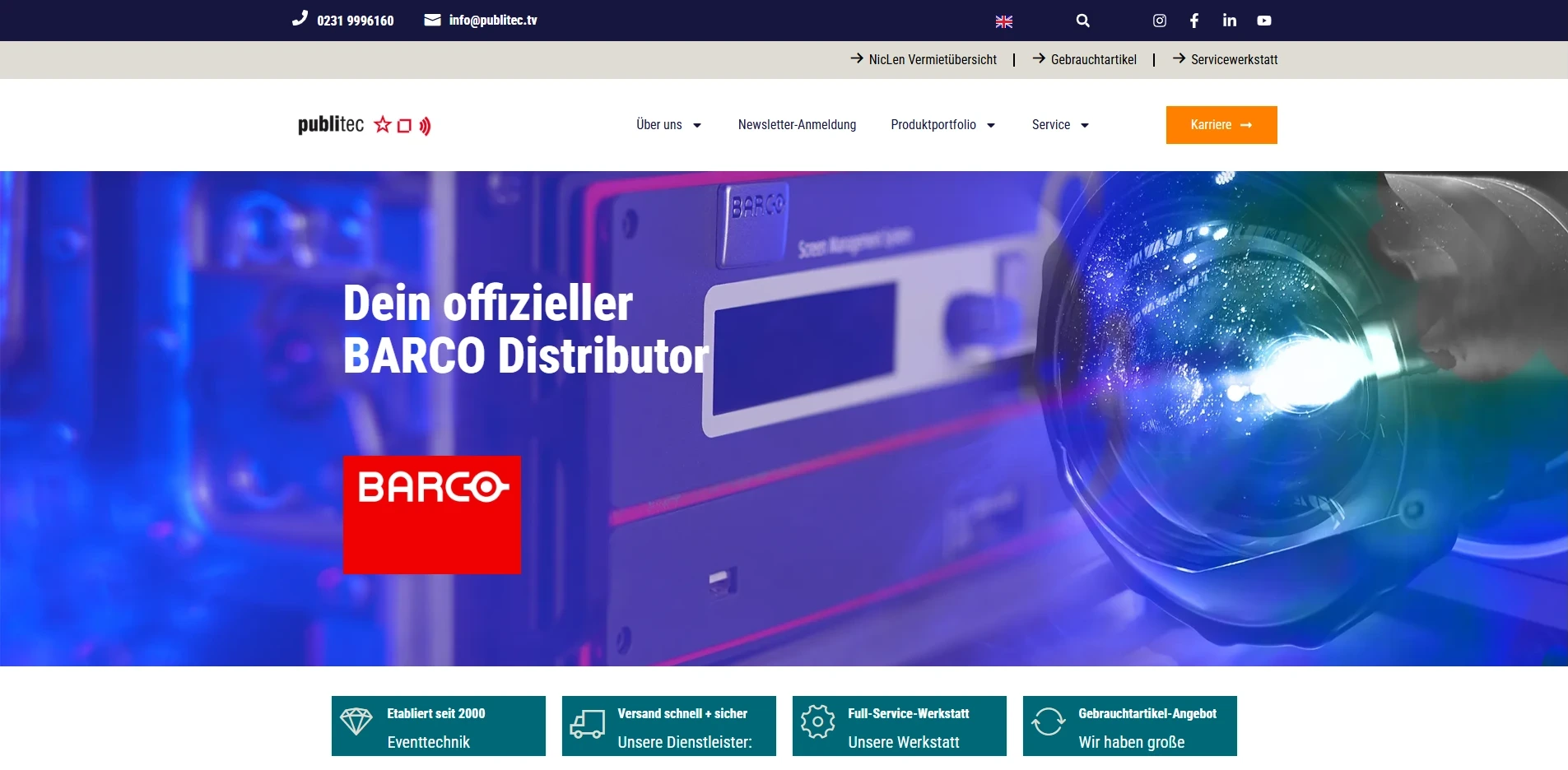Image resolution: width=1568 pixels, height=770 pixels.
Task: Click the Wir haben große text
Action: [1132, 742]
